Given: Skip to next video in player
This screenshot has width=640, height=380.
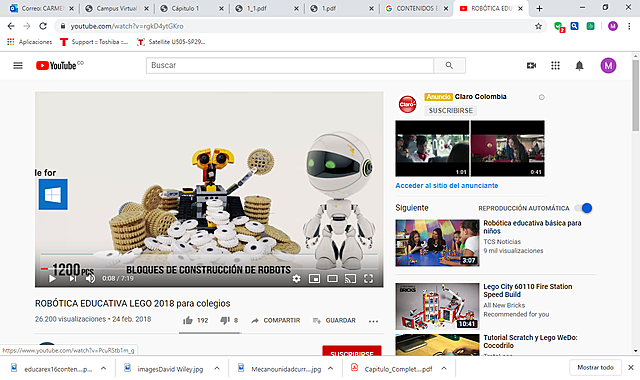Looking at the screenshot, I should [x=73, y=278].
